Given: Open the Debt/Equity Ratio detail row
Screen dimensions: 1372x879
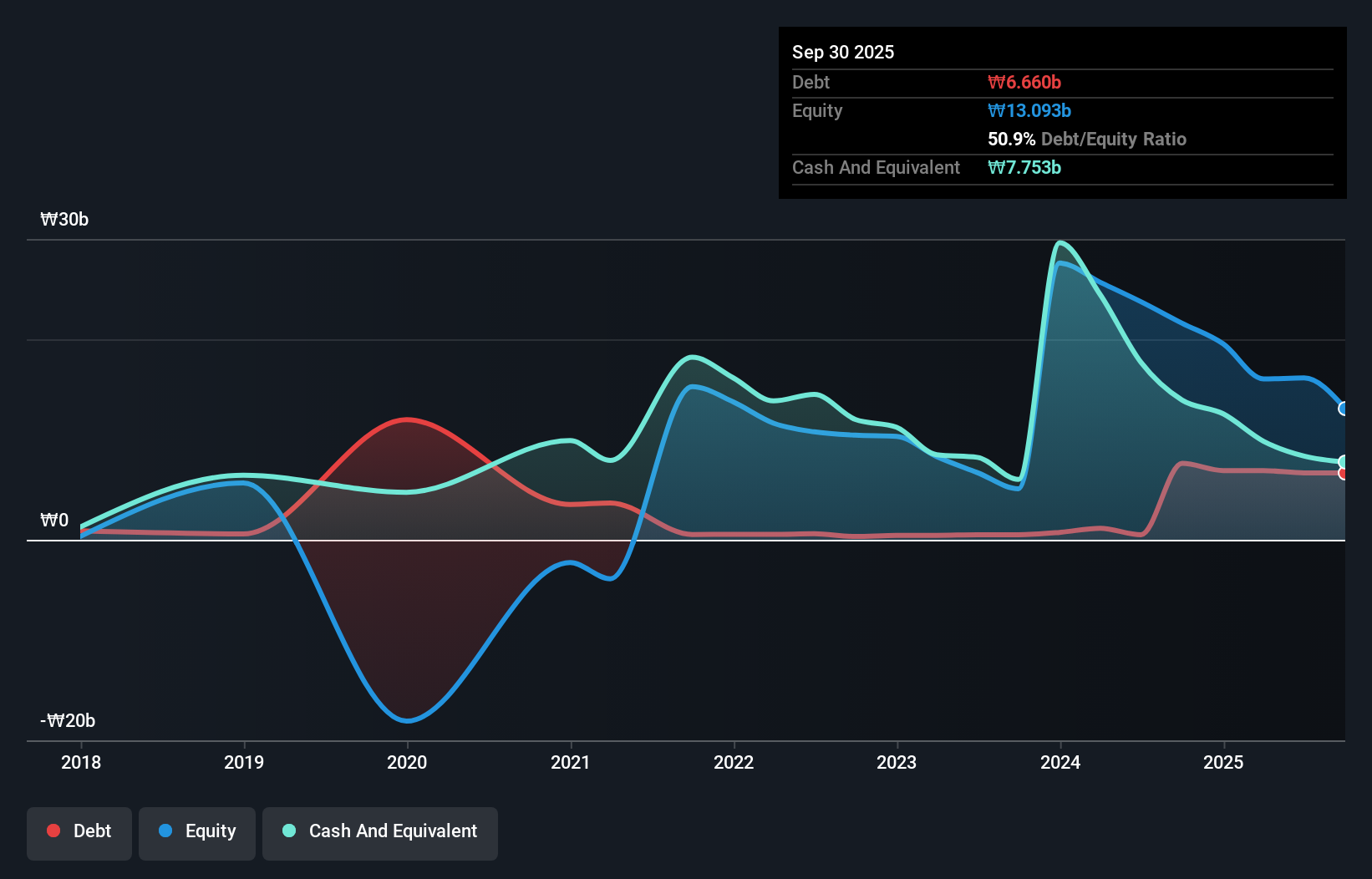Looking at the screenshot, I should click(x=1087, y=139).
